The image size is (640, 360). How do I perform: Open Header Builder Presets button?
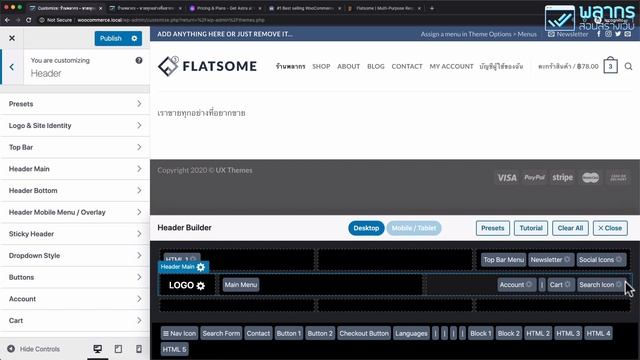click(x=493, y=228)
